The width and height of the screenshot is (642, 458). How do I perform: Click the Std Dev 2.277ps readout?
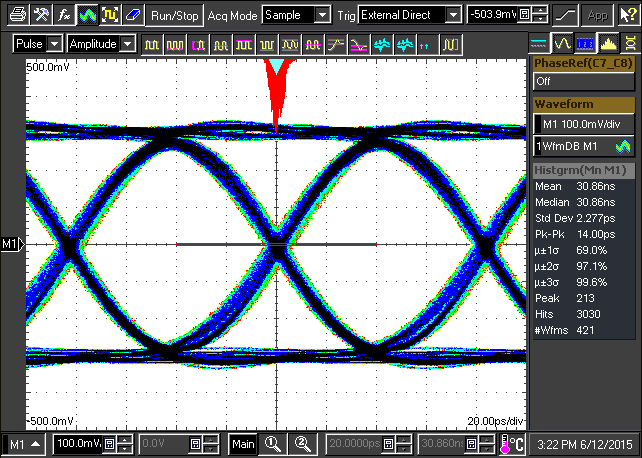pyautogui.click(x=575, y=218)
